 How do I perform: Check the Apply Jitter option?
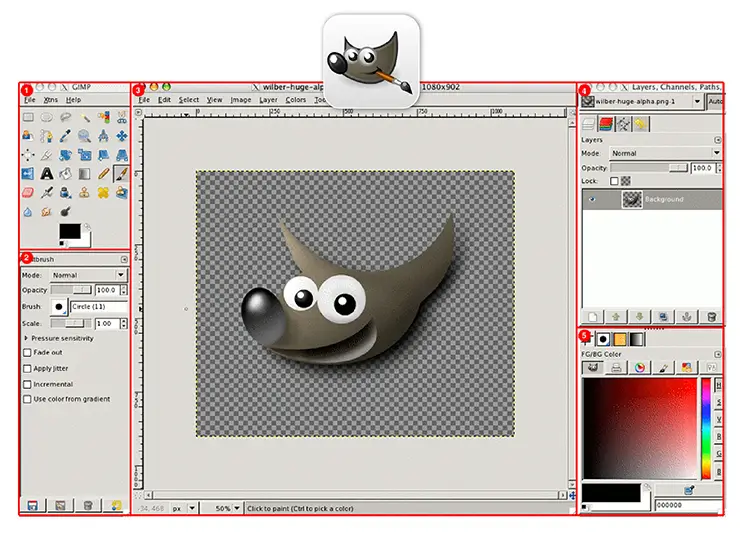coord(26,368)
